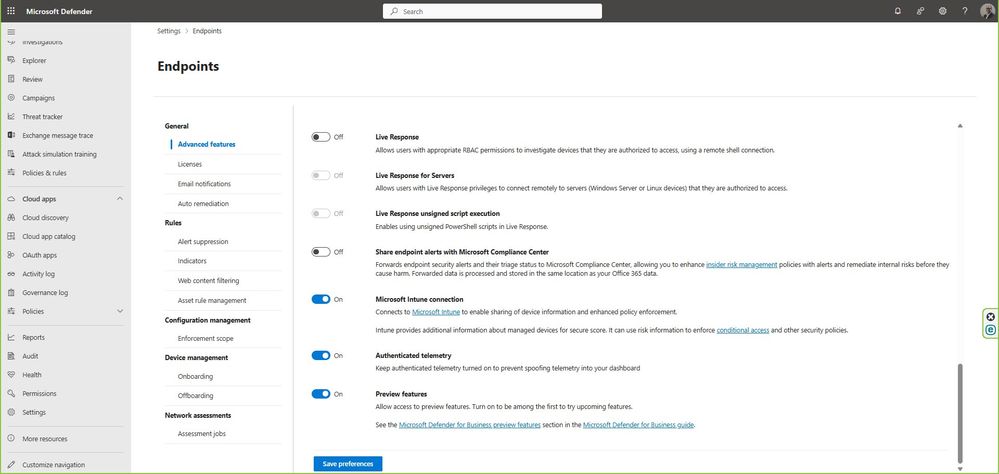Open the sidebar Settings gear icon

11,412
